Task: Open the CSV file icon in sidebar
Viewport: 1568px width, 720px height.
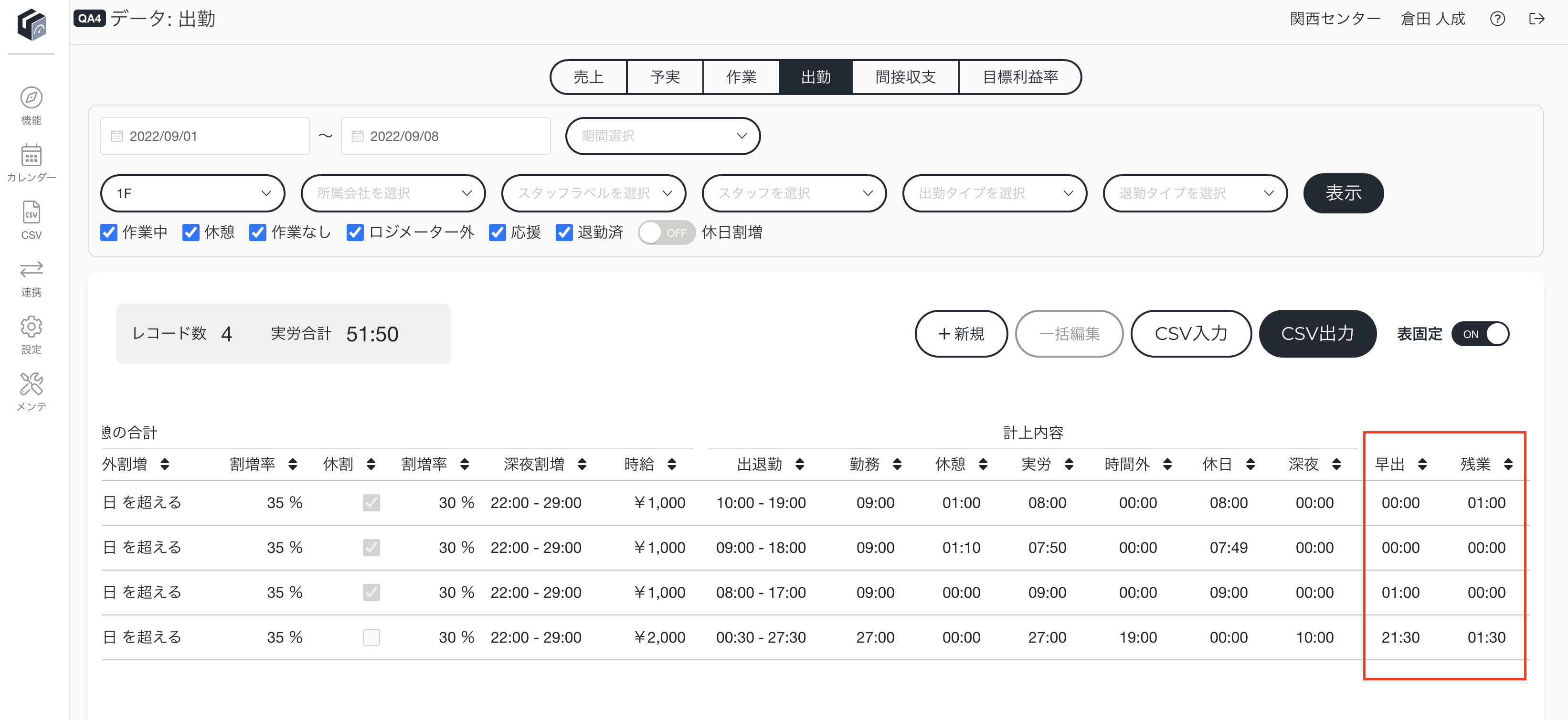Action: click(x=31, y=212)
